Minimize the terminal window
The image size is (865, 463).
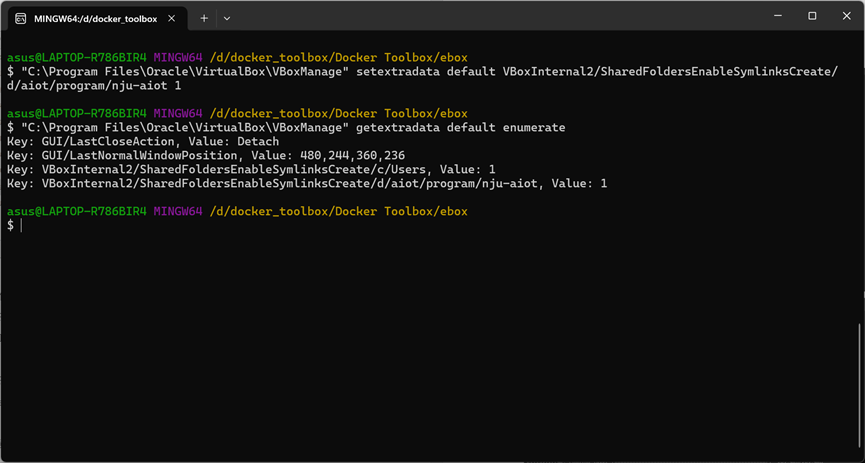778,16
